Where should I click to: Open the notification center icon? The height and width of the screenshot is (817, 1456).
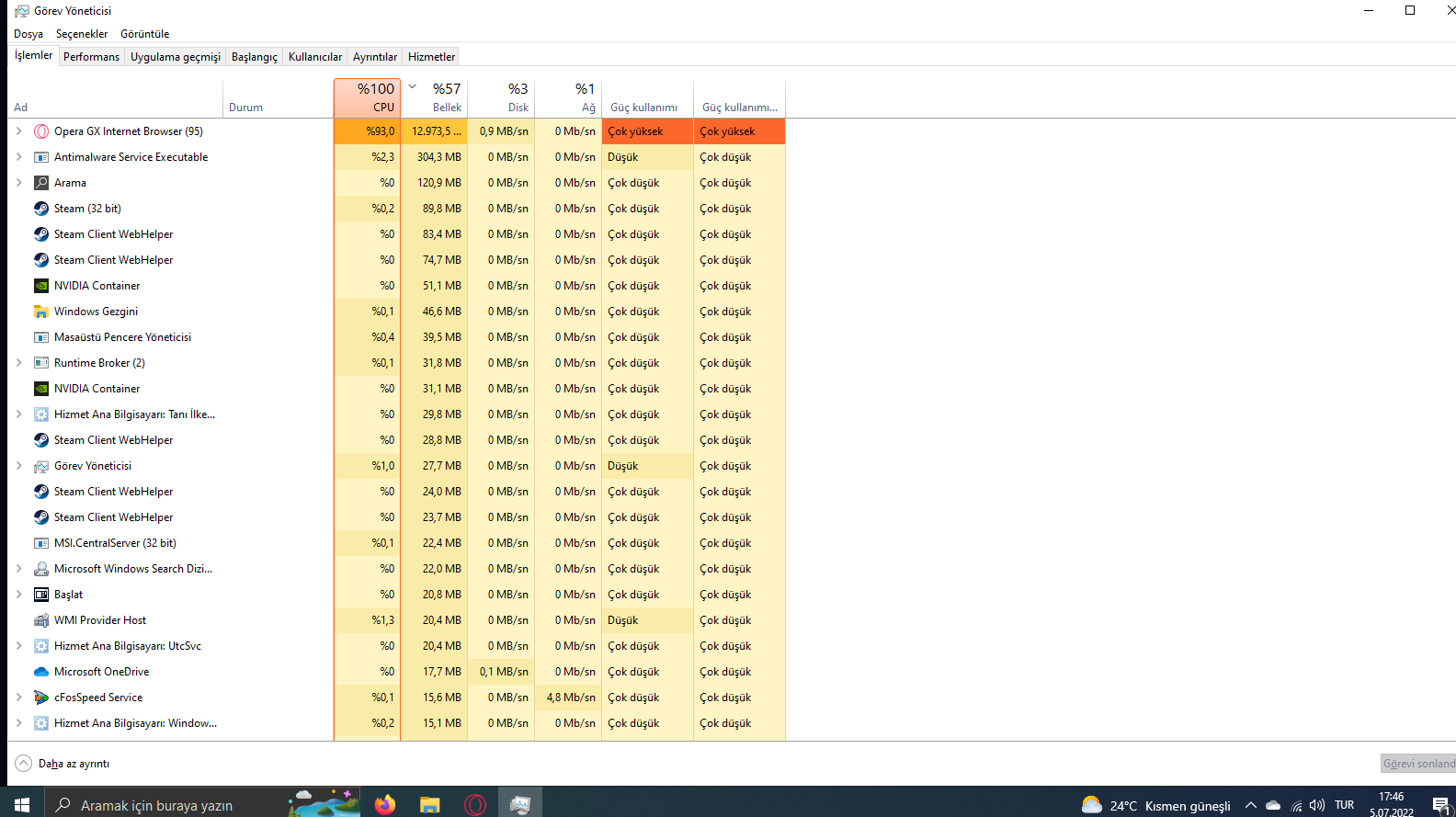(1441, 806)
